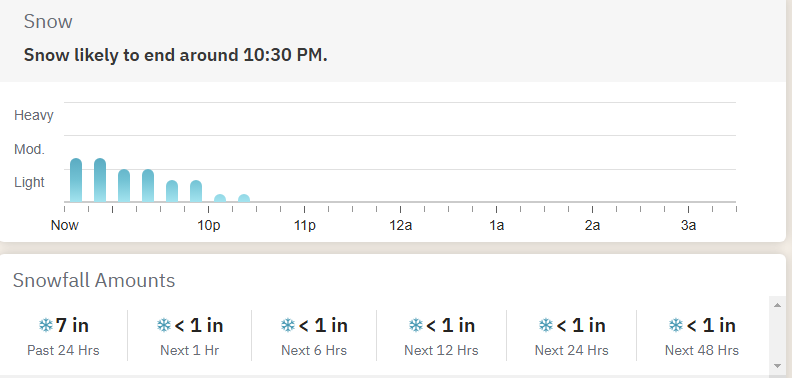
Task: Click the snowflake icon beside 7 in
Action: [x=46, y=325]
